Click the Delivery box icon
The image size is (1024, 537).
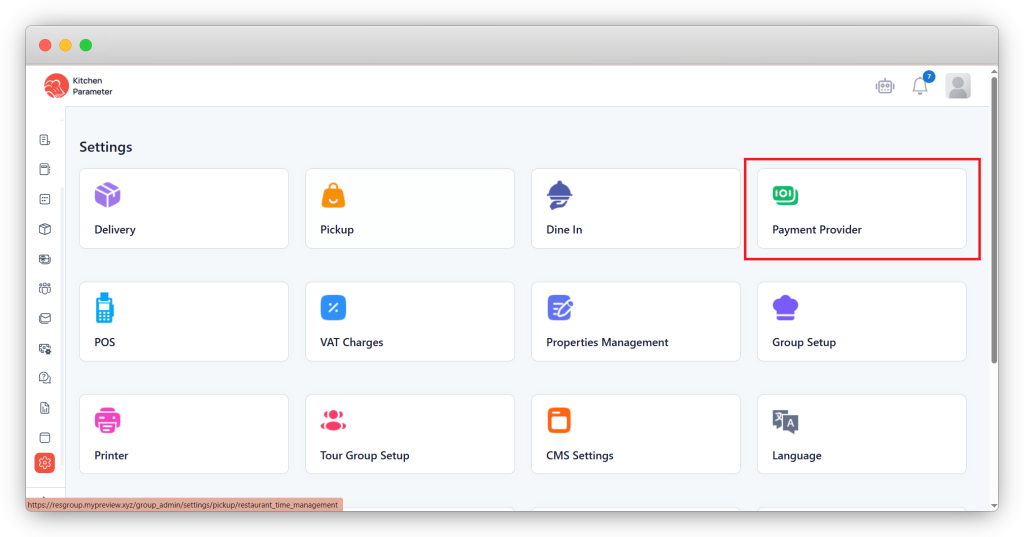pos(108,195)
